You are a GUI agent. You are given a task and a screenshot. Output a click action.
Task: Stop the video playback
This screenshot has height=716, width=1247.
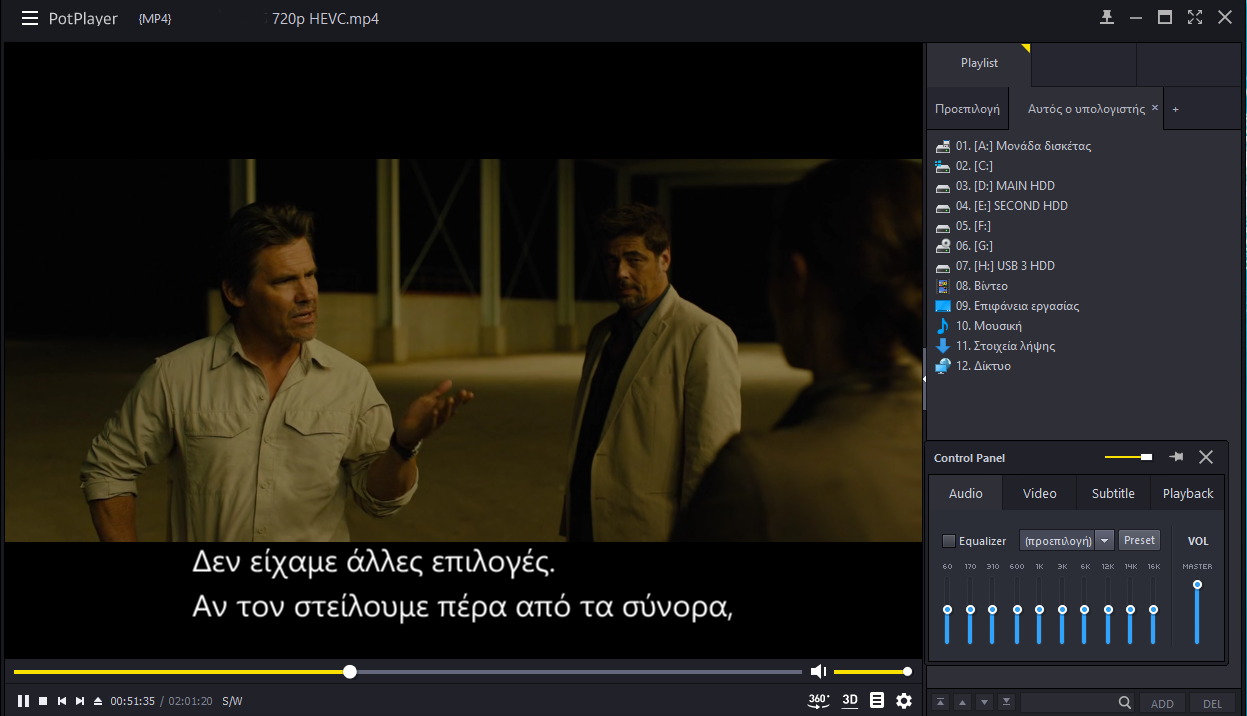click(x=43, y=701)
